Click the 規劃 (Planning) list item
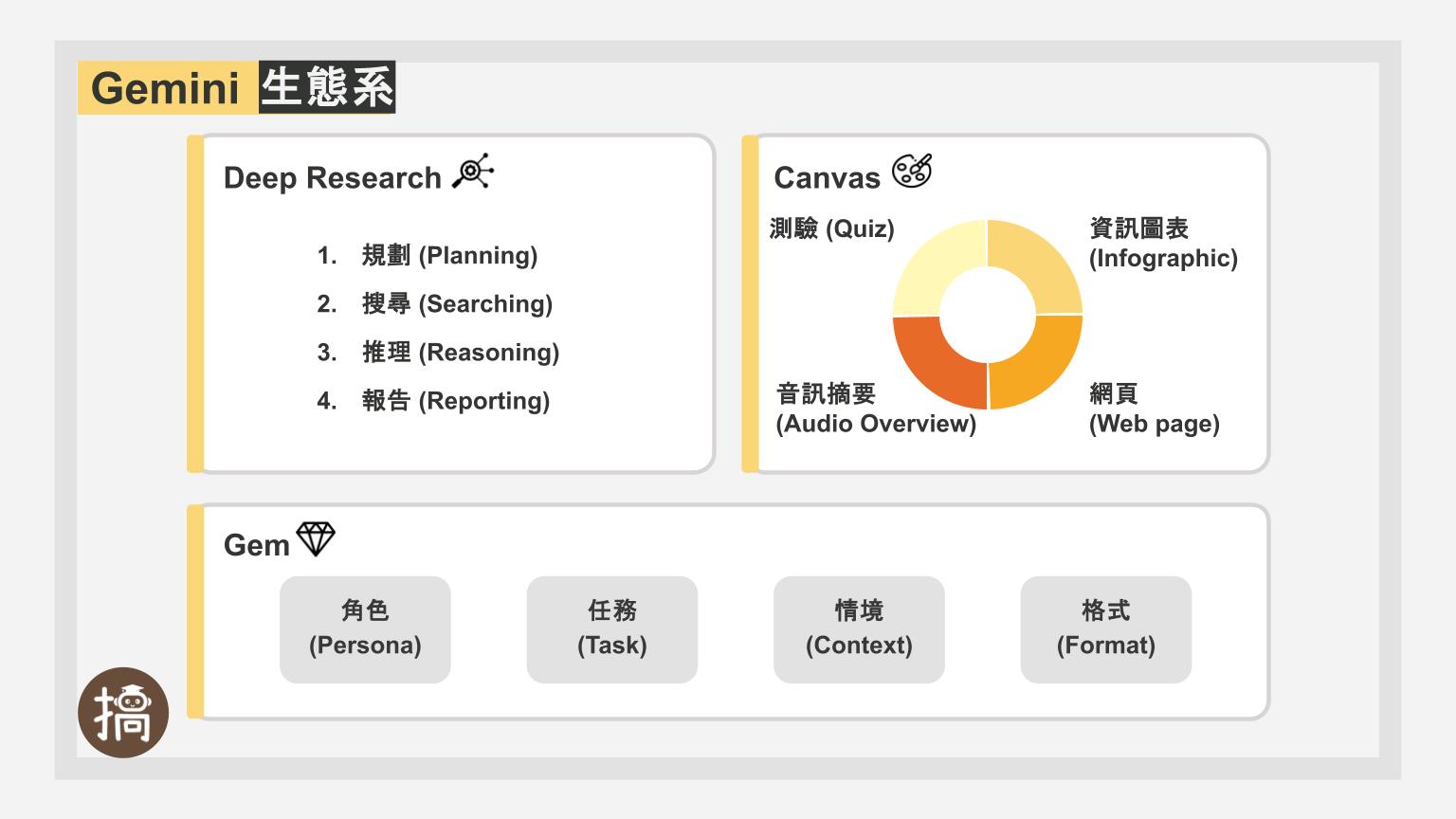The image size is (1456, 819). [x=449, y=256]
